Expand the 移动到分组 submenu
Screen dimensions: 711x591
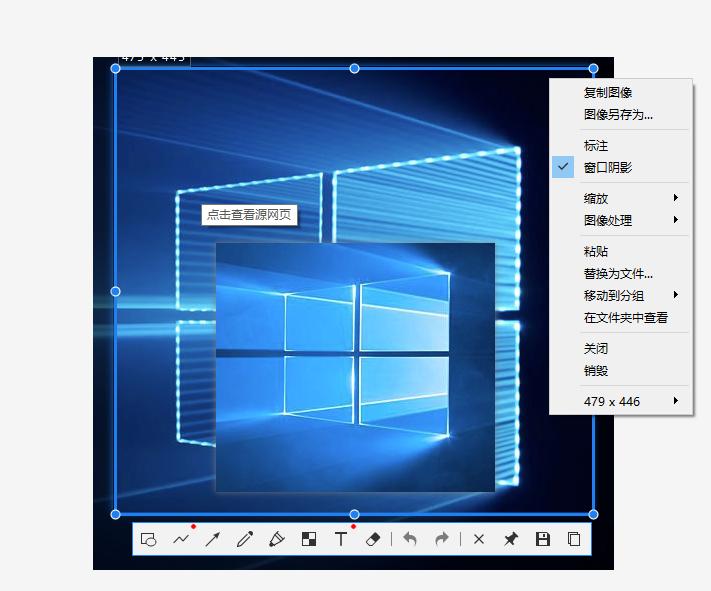coord(621,296)
